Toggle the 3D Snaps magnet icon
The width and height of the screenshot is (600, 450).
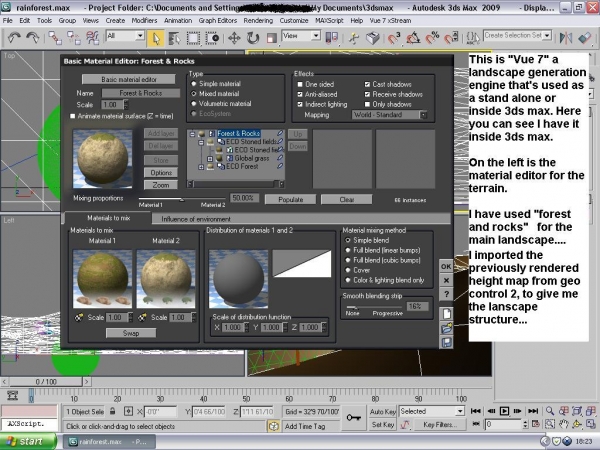coord(394,38)
